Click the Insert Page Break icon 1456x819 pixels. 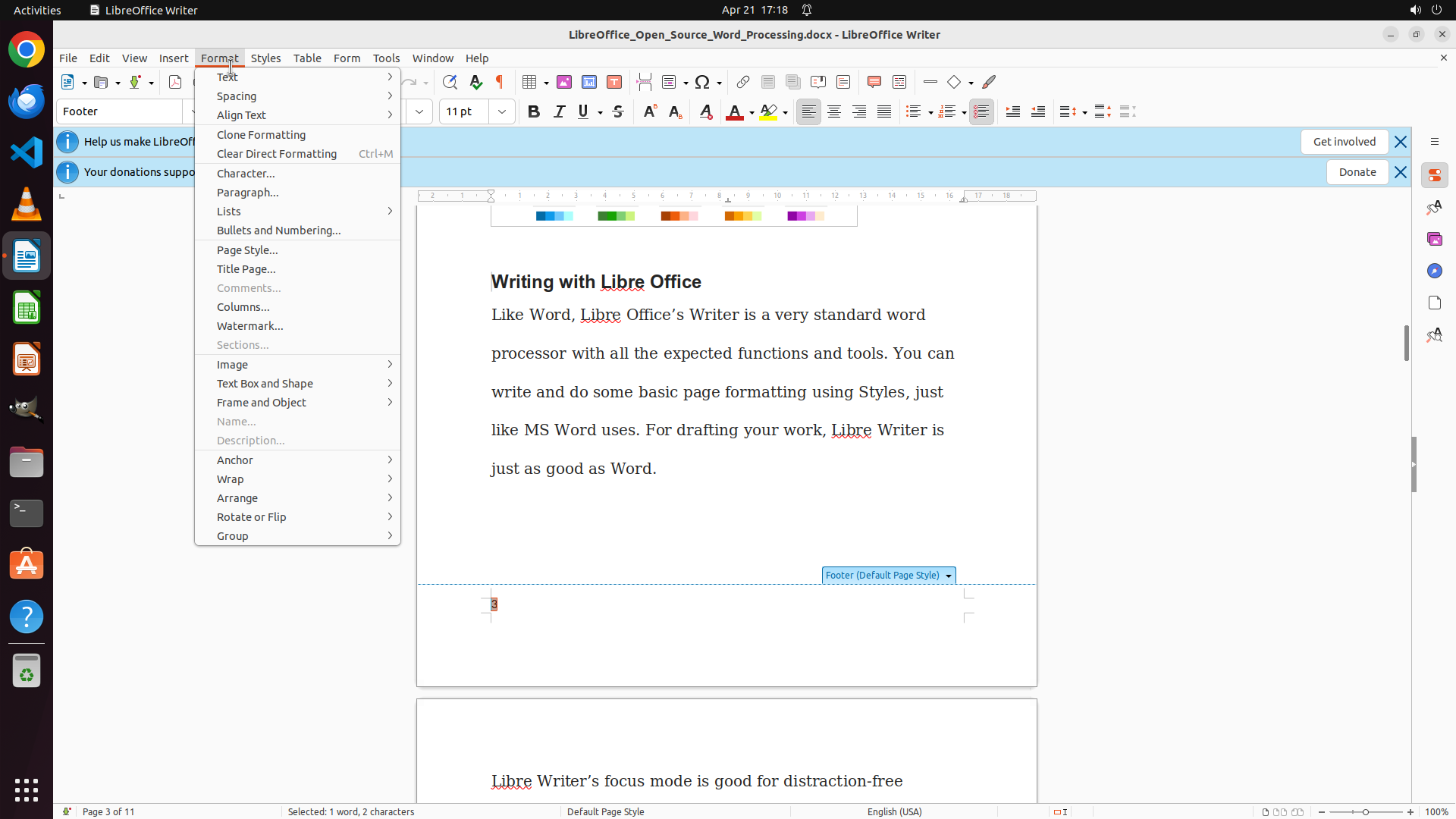coord(644,82)
